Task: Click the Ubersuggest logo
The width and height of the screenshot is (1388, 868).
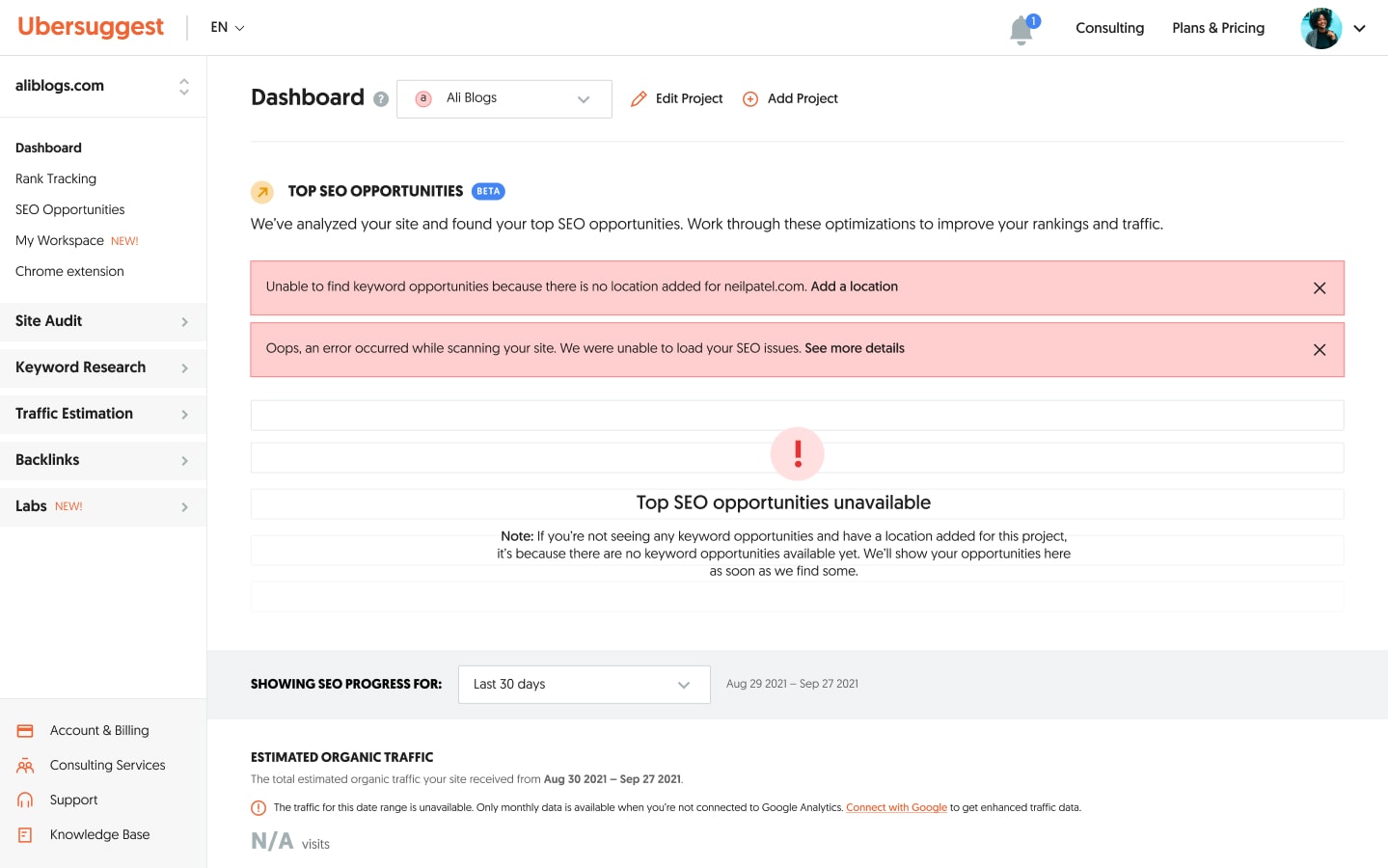Action: pos(91,27)
